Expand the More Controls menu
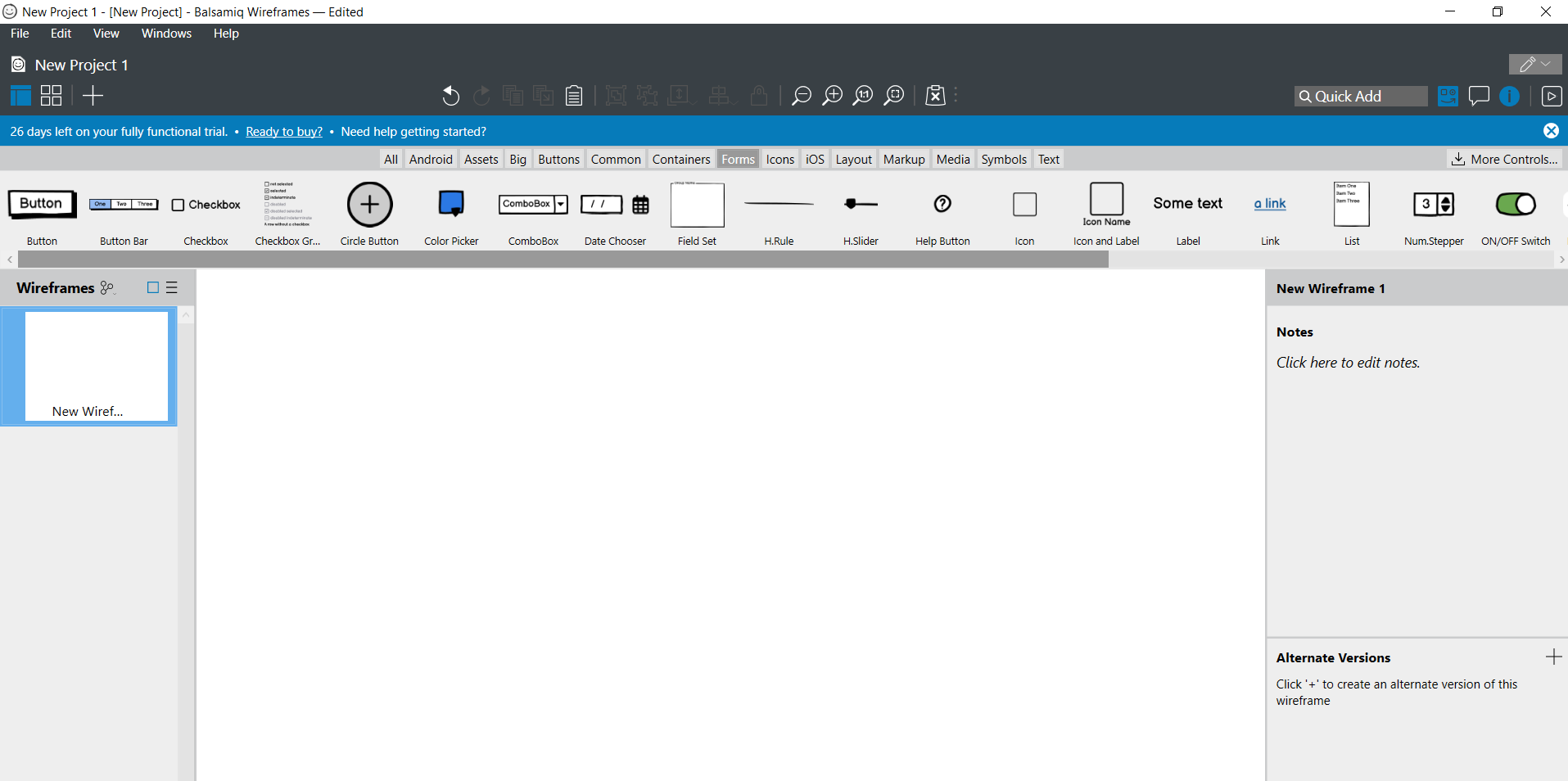 [1505, 159]
